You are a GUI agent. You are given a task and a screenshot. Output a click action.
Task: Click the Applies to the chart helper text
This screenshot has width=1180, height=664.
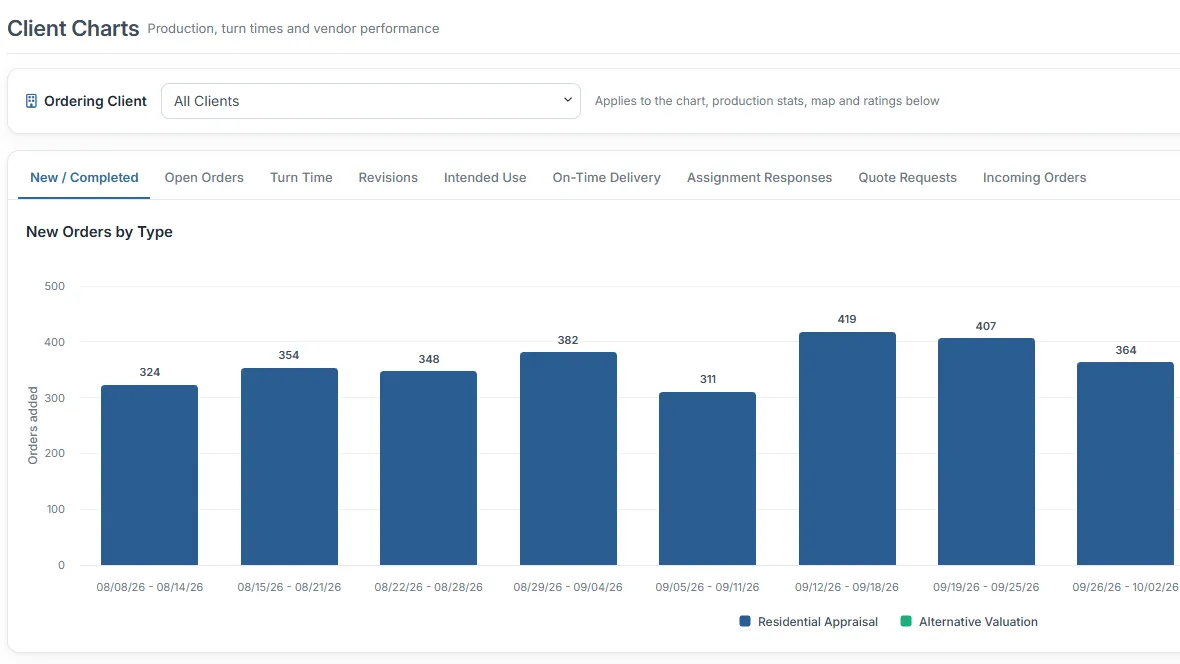pos(767,101)
